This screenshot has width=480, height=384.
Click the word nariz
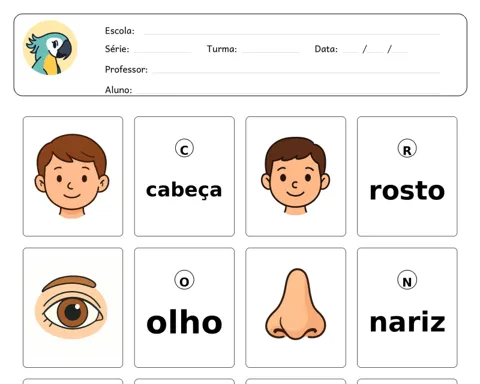tap(407, 322)
